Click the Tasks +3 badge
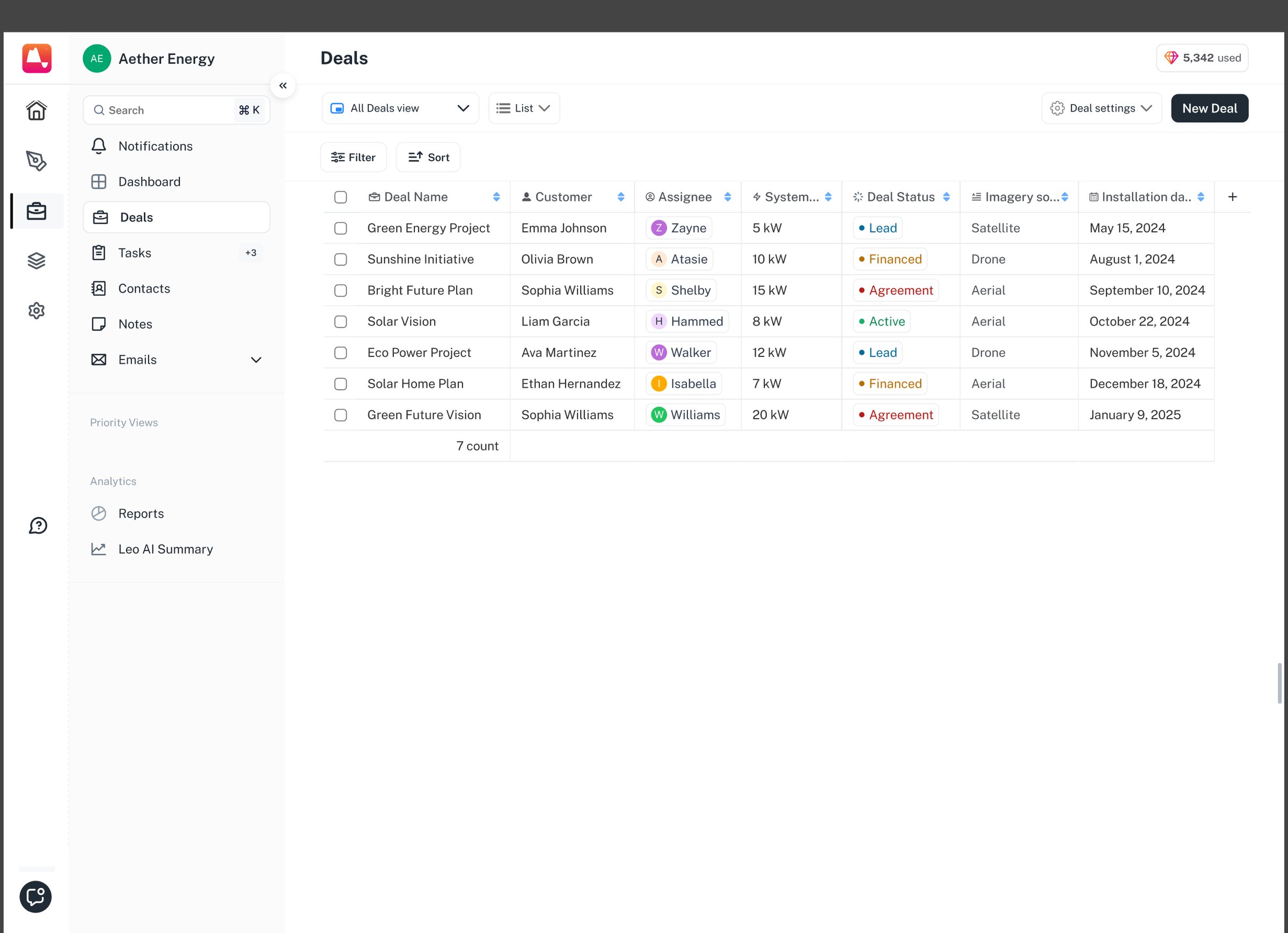1288x933 pixels. pos(251,253)
